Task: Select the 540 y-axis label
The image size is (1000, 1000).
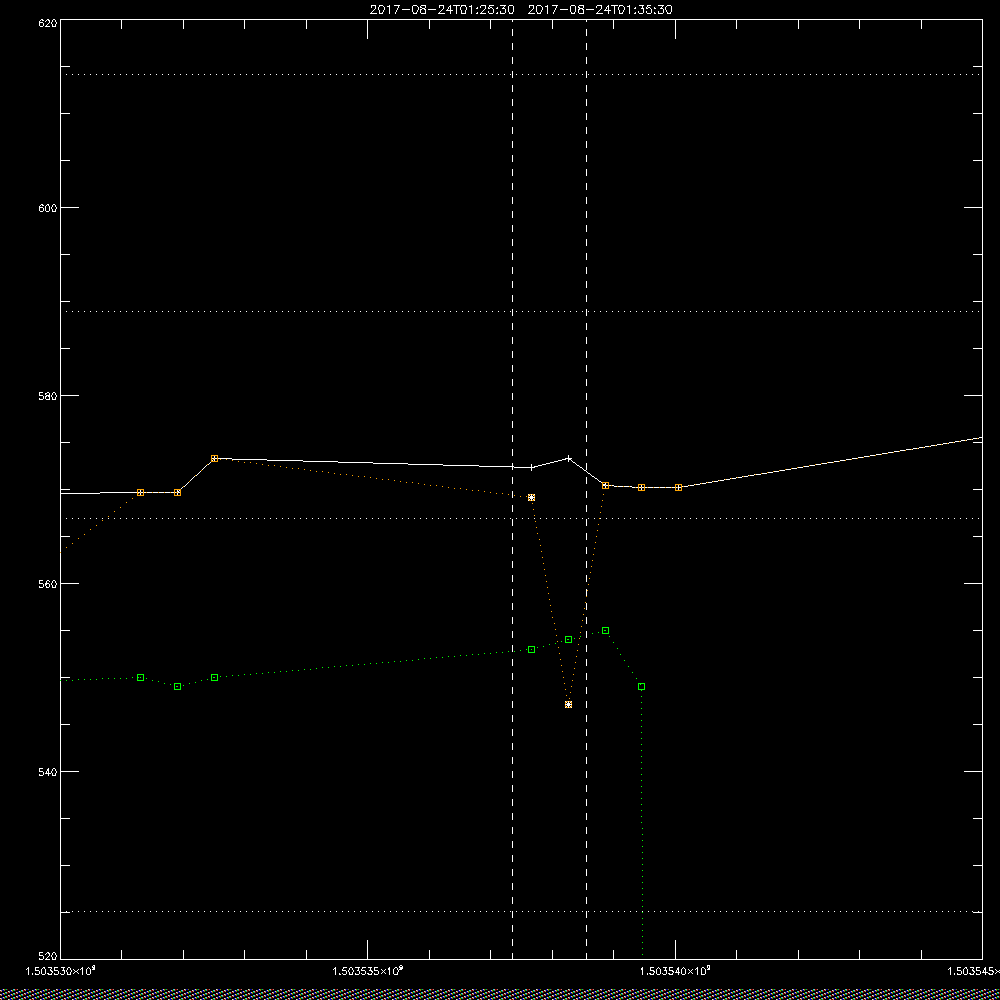Action: click(48, 771)
